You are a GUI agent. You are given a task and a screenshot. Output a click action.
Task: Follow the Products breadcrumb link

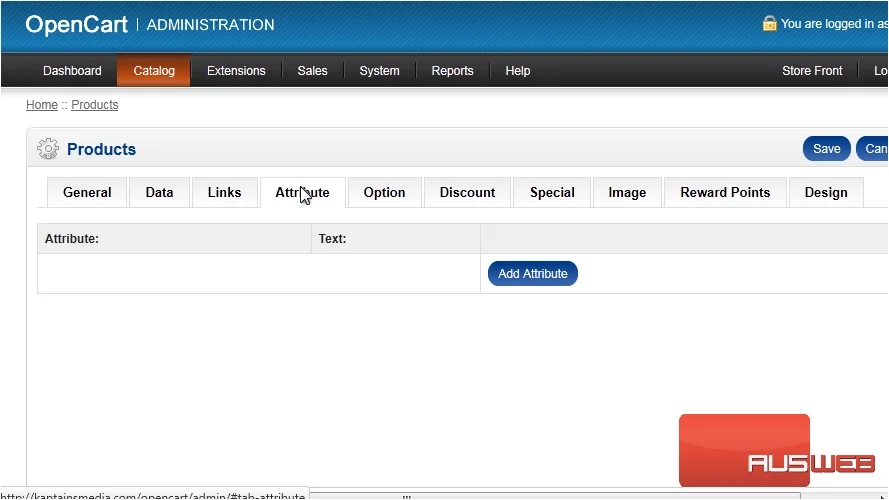tap(95, 105)
